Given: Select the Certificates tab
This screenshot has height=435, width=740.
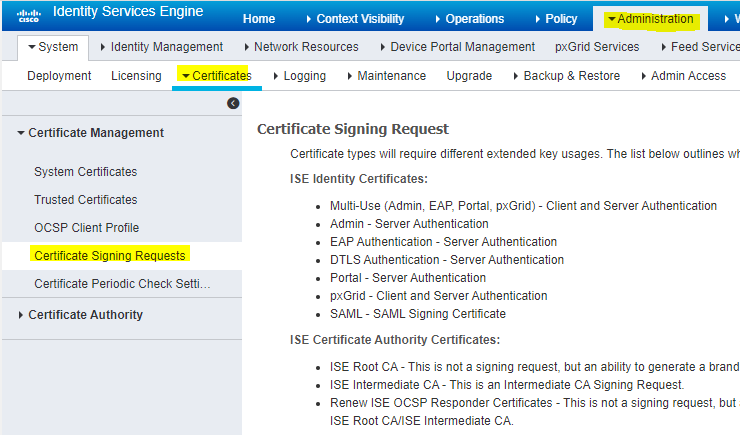Looking at the screenshot, I should tap(217, 76).
